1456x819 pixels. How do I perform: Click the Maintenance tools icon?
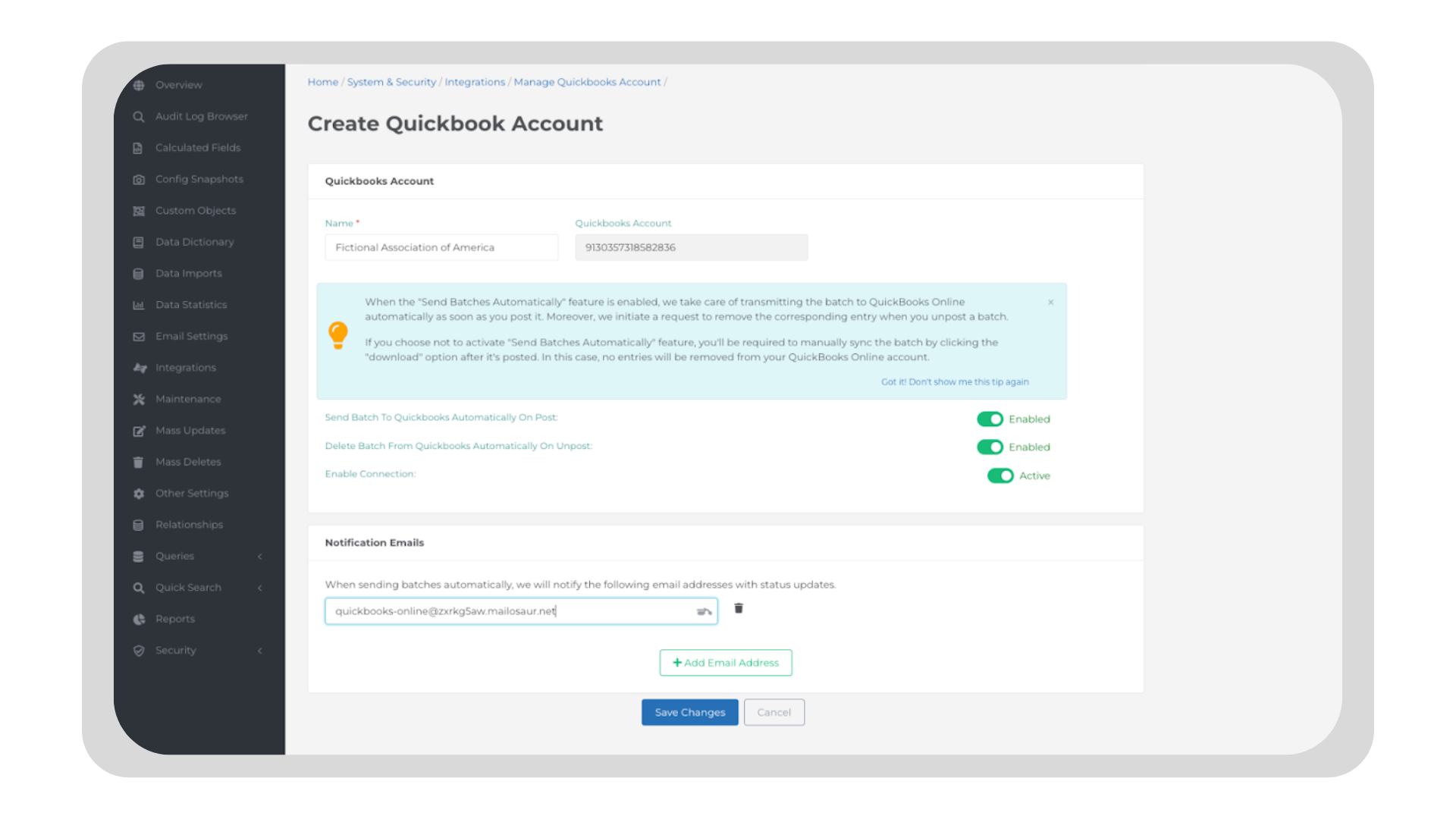(139, 400)
